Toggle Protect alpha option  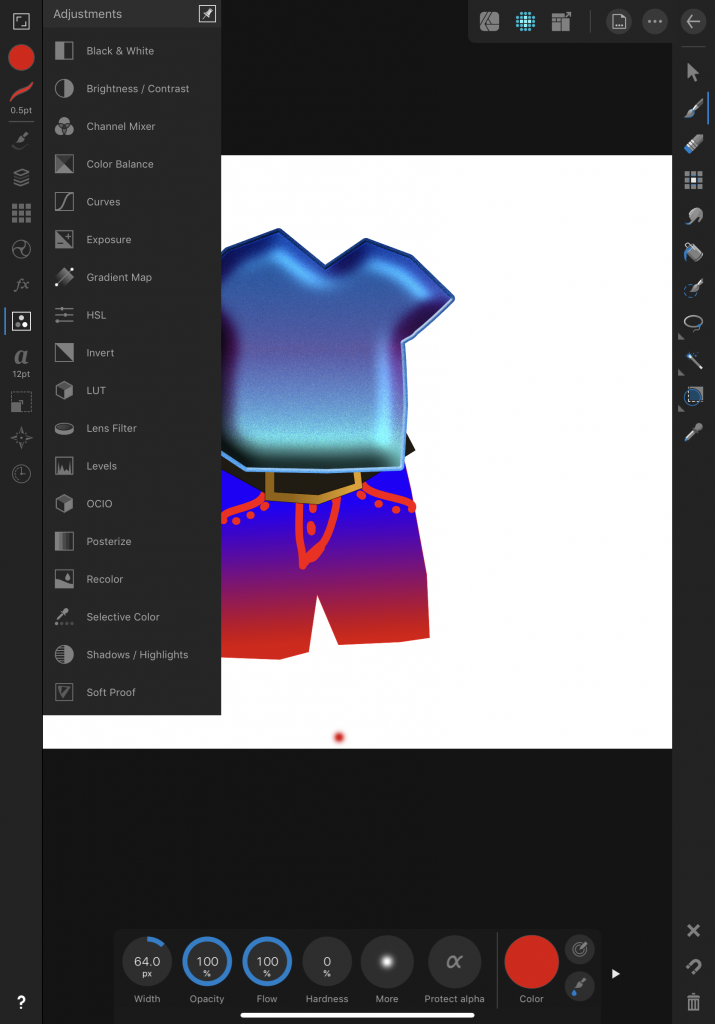(x=454, y=961)
